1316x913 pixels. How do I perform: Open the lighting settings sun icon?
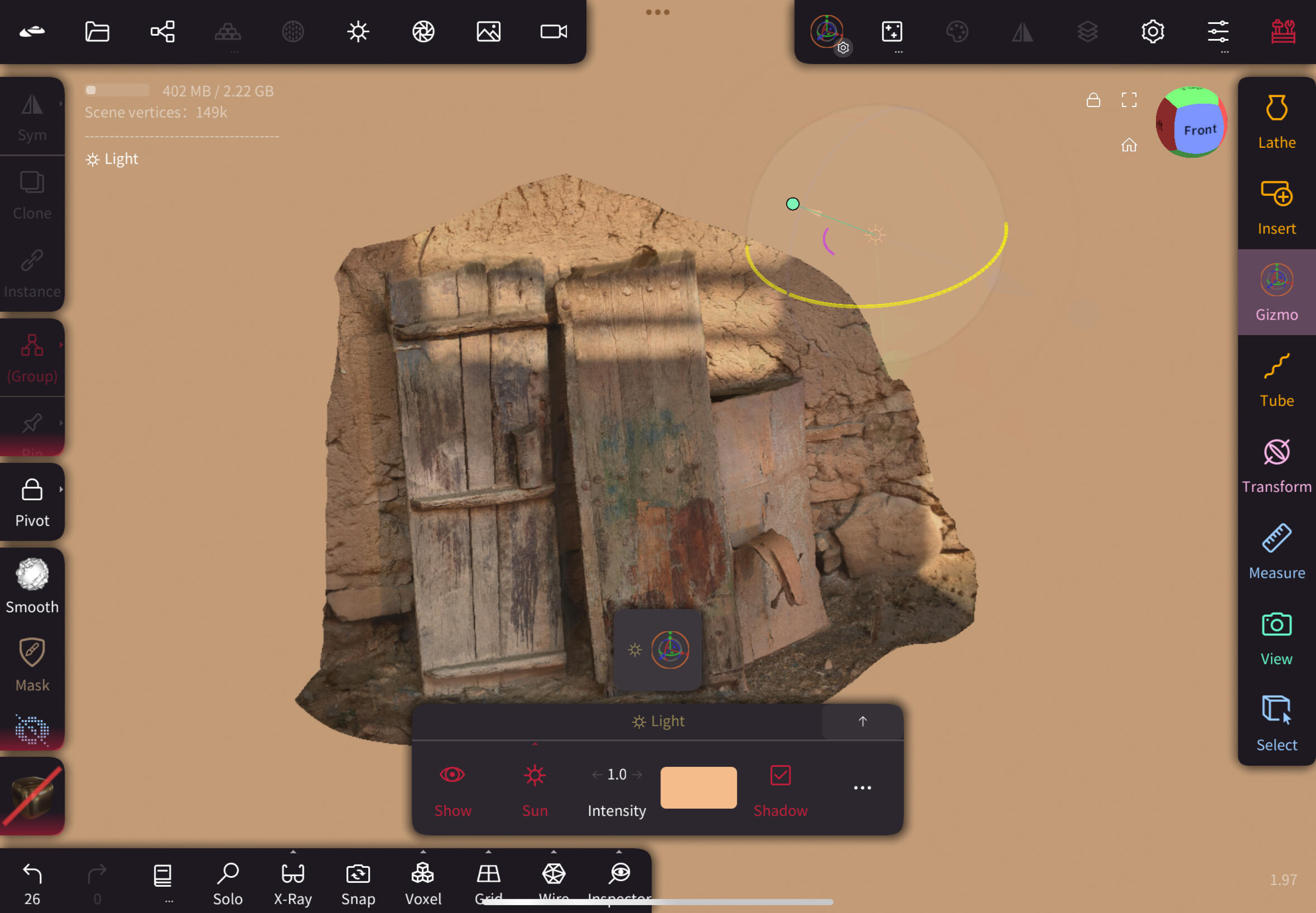click(358, 31)
